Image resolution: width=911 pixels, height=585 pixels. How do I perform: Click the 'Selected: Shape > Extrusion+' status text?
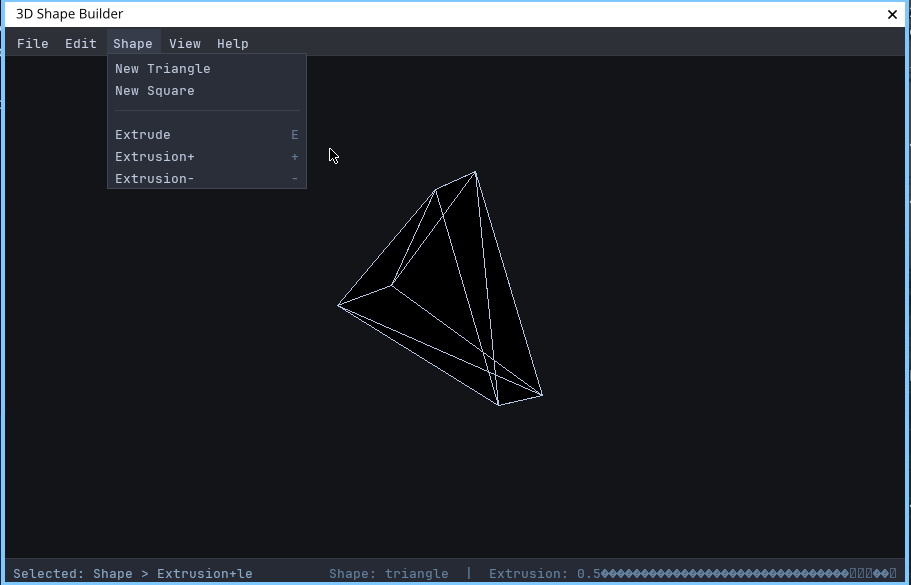pos(132,574)
